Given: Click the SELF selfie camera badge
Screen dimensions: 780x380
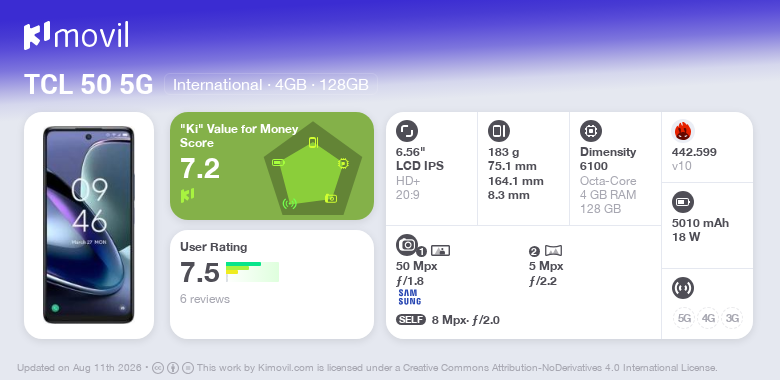Looking at the screenshot, I should coord(411,320).
